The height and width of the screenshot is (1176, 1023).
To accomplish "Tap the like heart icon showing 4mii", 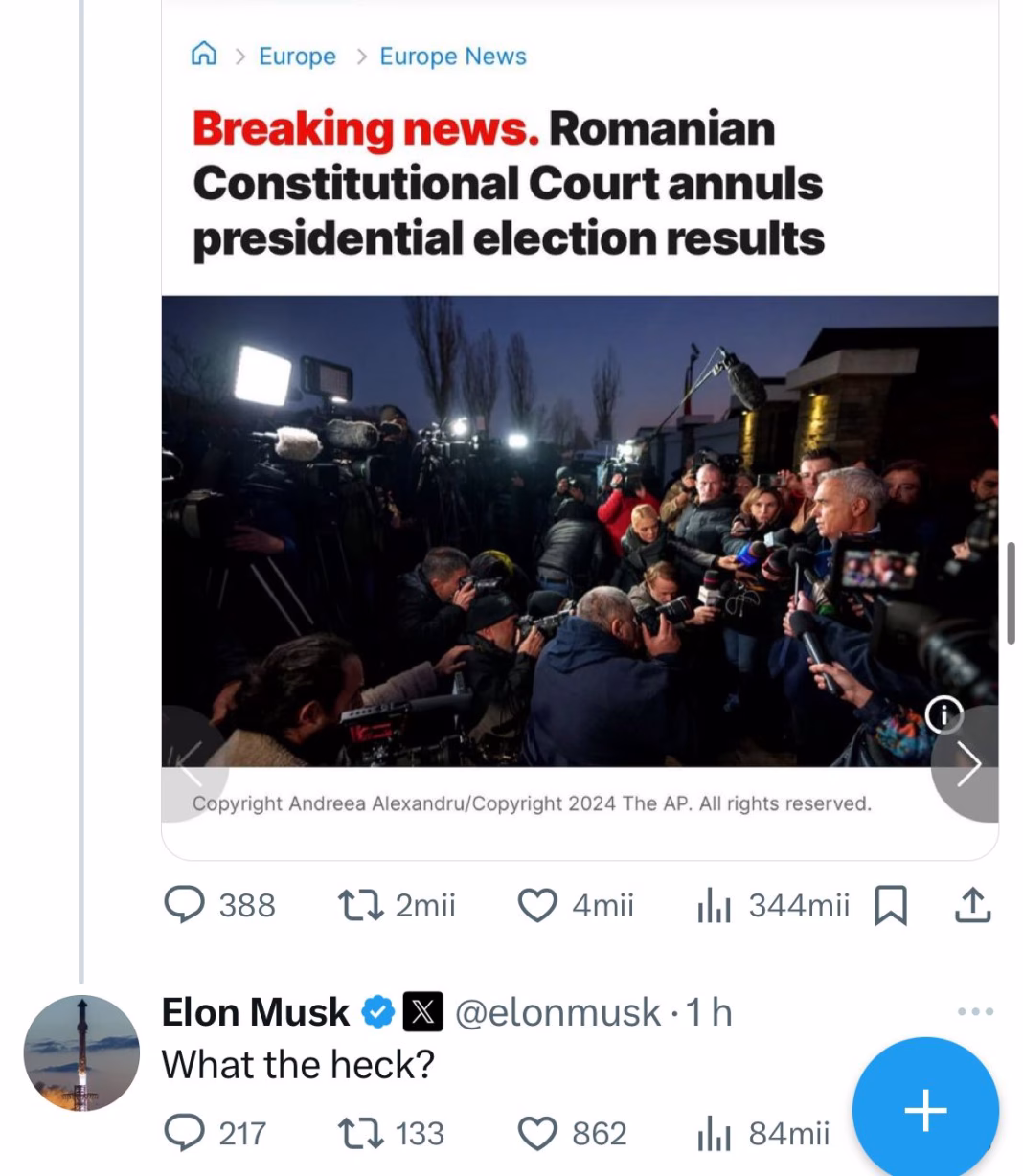I will (539, 904).
